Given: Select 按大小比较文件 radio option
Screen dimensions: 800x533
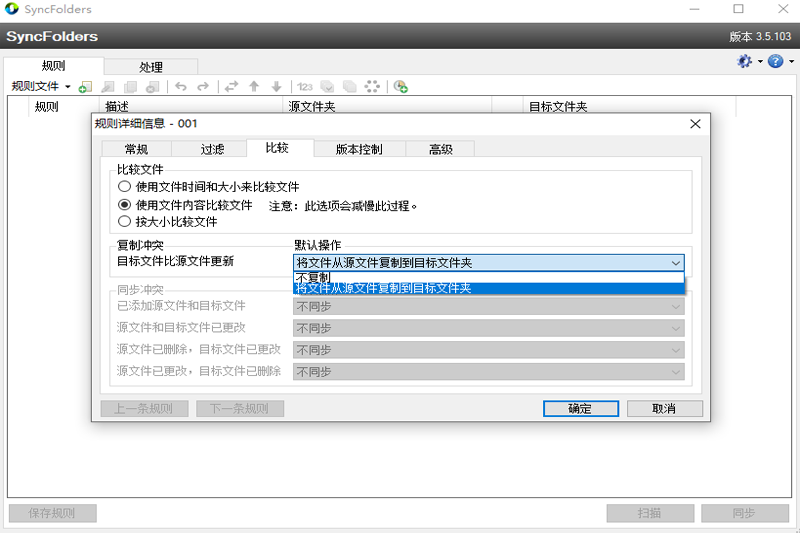Looking at the screenshot, I should (124, 222).
